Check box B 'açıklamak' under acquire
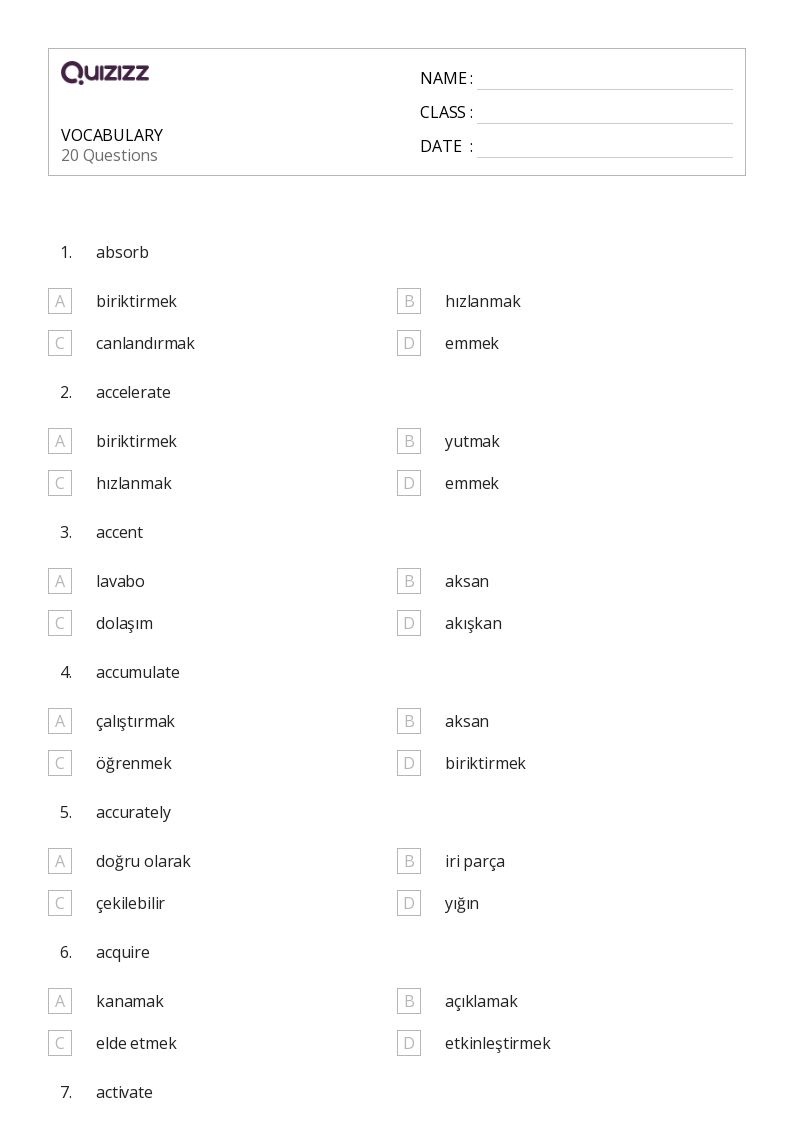Image resolution: width=794 pixels, height=1123 pixels. pyautogui.click(x=409, y=1001)
